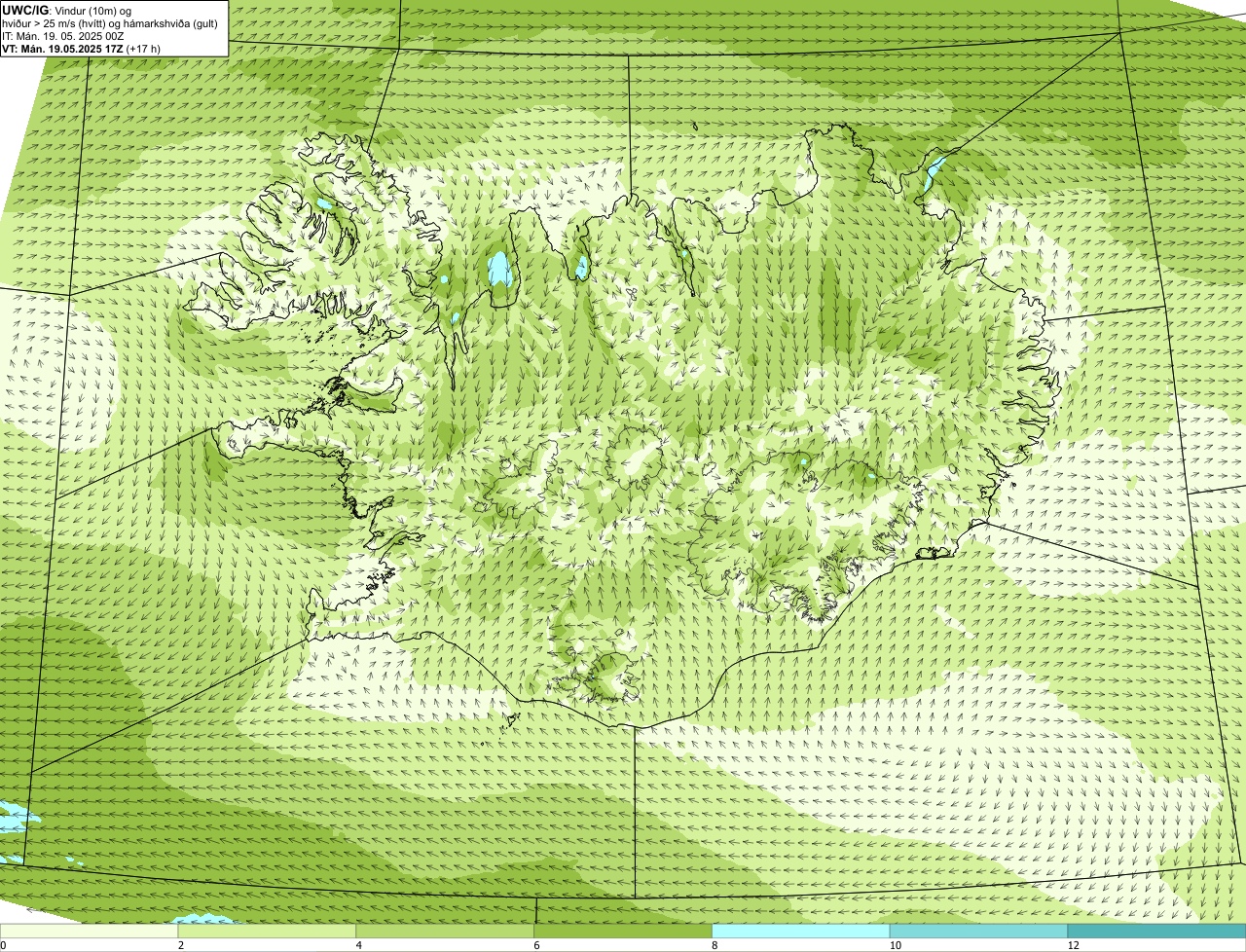Image resolution: width=1246 pixels, height=952 pixels.
Task: Click the legend tick label "4"
Action: coord(359,945)
